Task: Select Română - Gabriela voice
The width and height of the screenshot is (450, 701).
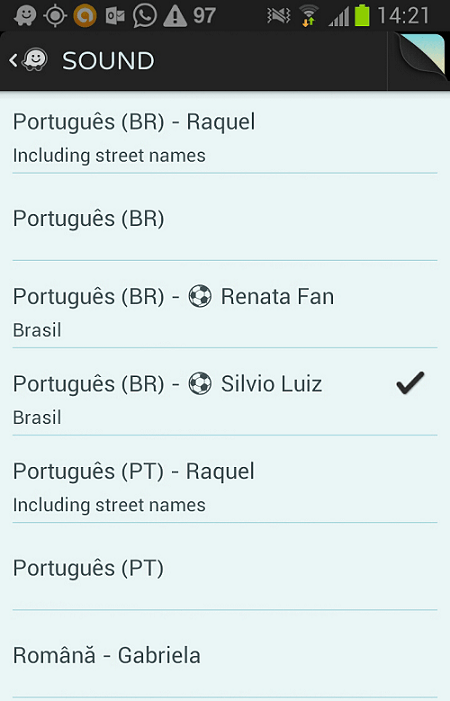Action: tap(225, 655)
